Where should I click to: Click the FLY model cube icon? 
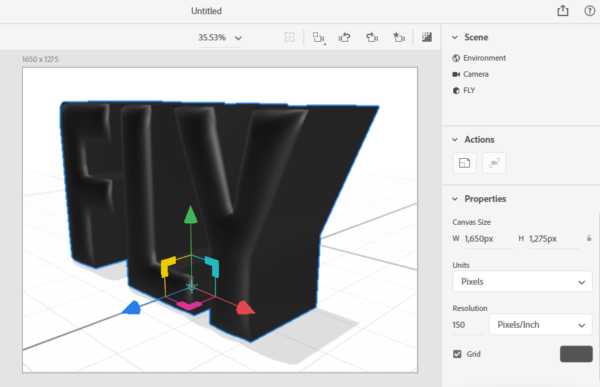456,91
